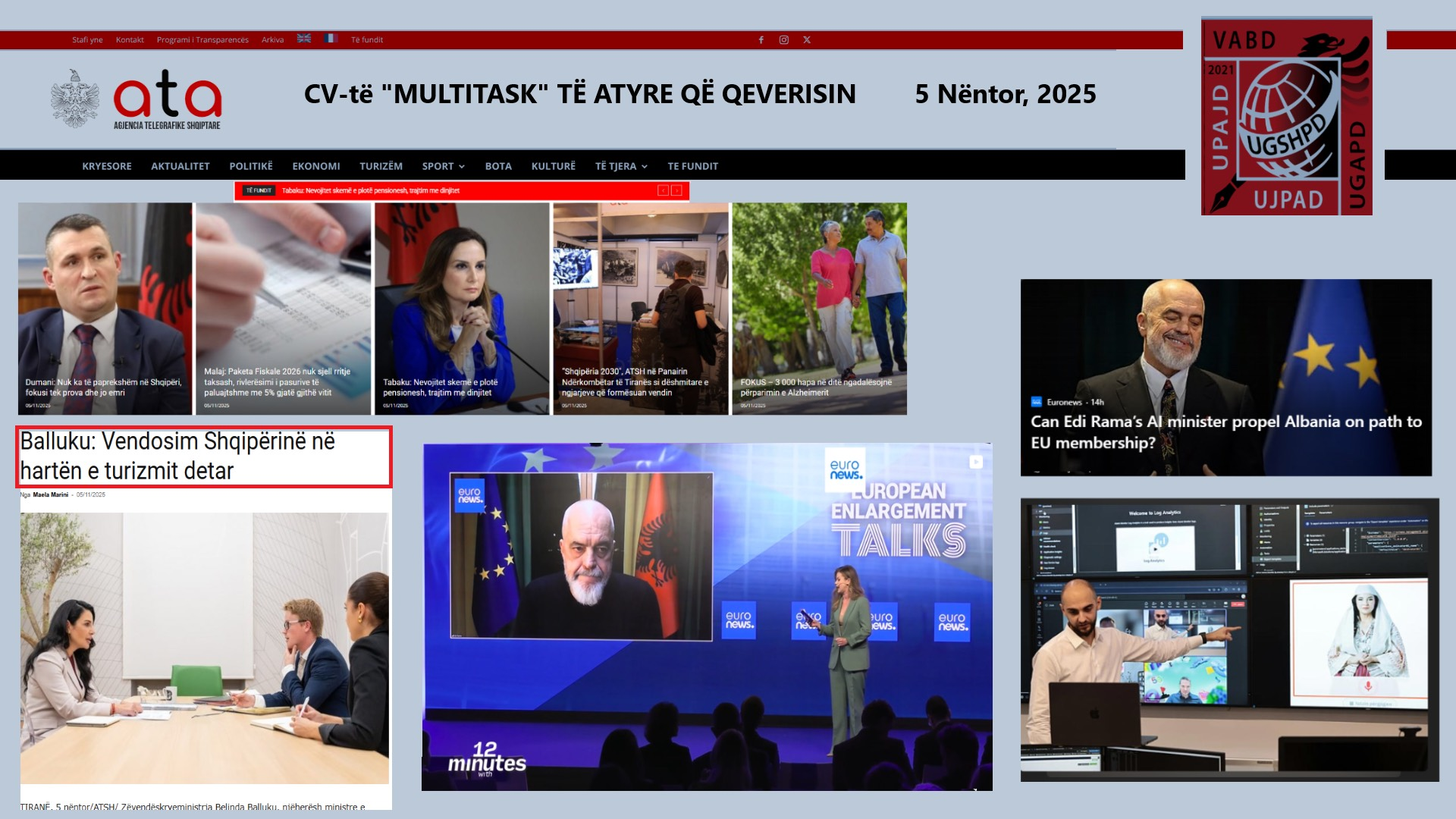Open the Facebook social icon
1456x819 pixels.
pyautogui.click(x=761, y=40)
